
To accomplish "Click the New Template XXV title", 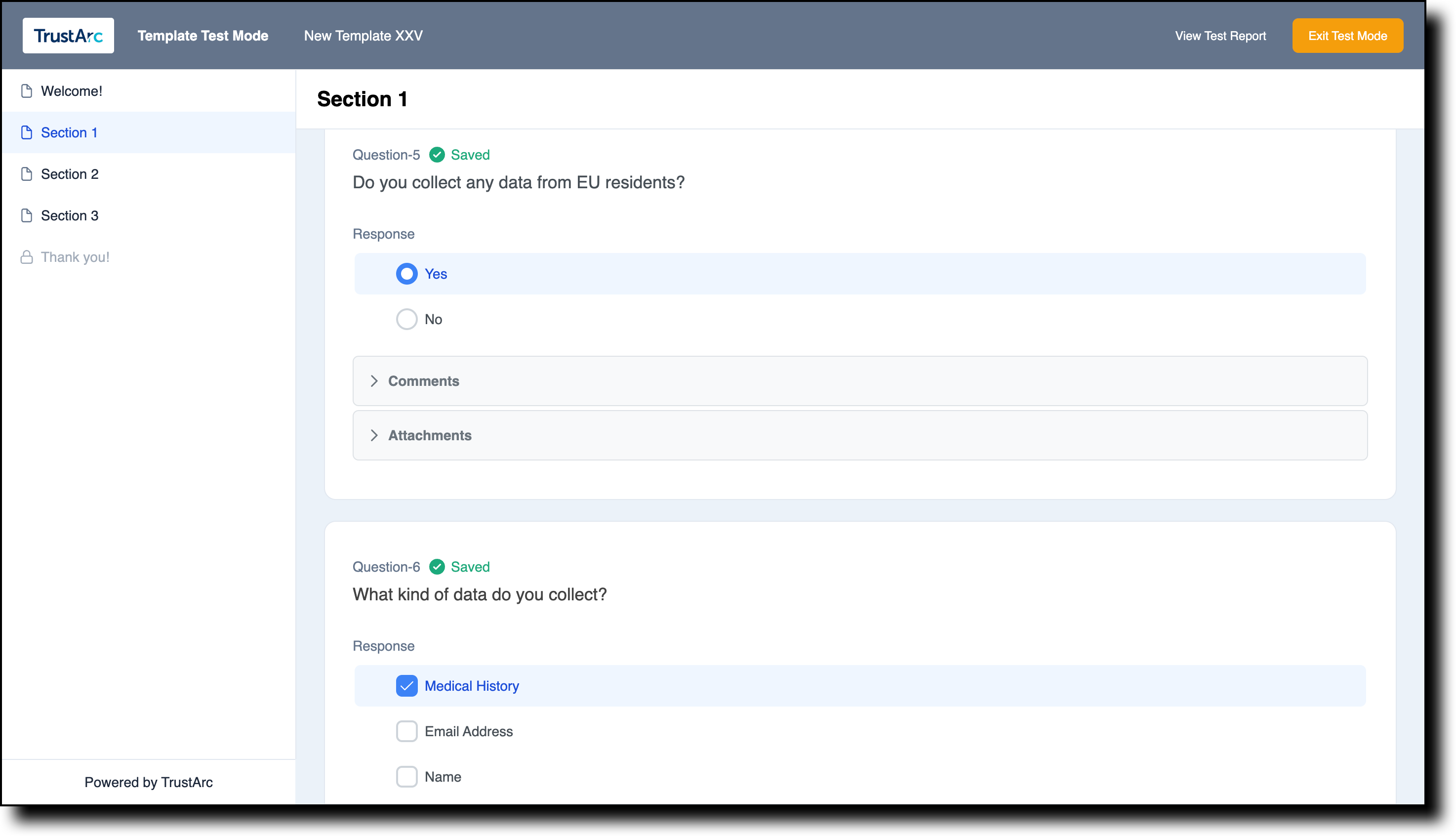I will point(364,36).
